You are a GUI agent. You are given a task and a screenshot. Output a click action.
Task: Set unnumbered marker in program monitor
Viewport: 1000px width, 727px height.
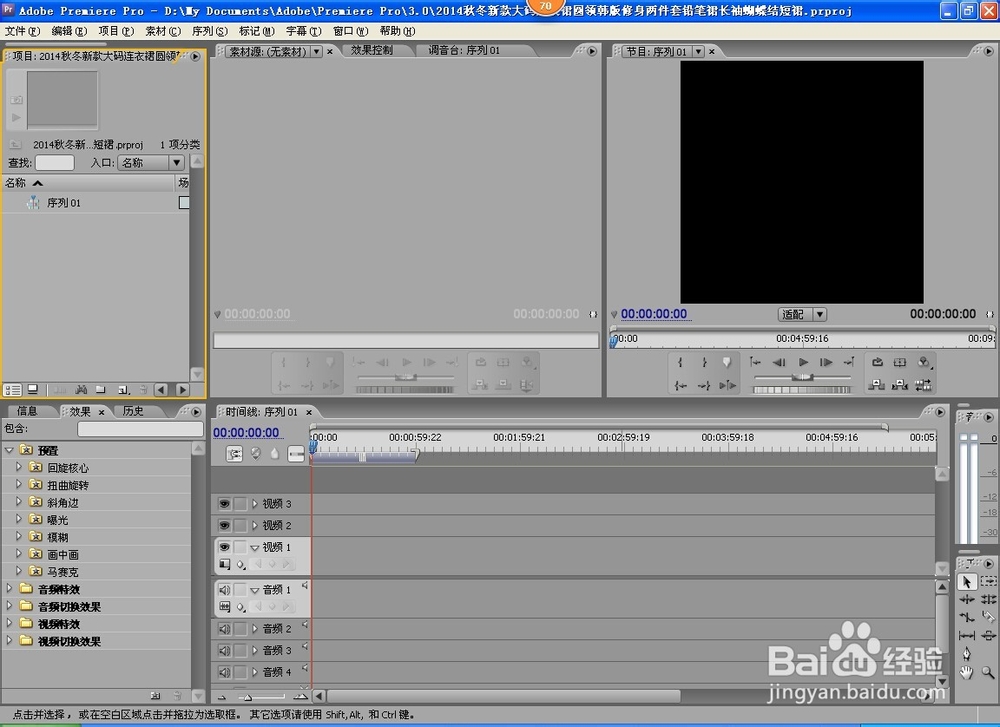tap(726, 362)
